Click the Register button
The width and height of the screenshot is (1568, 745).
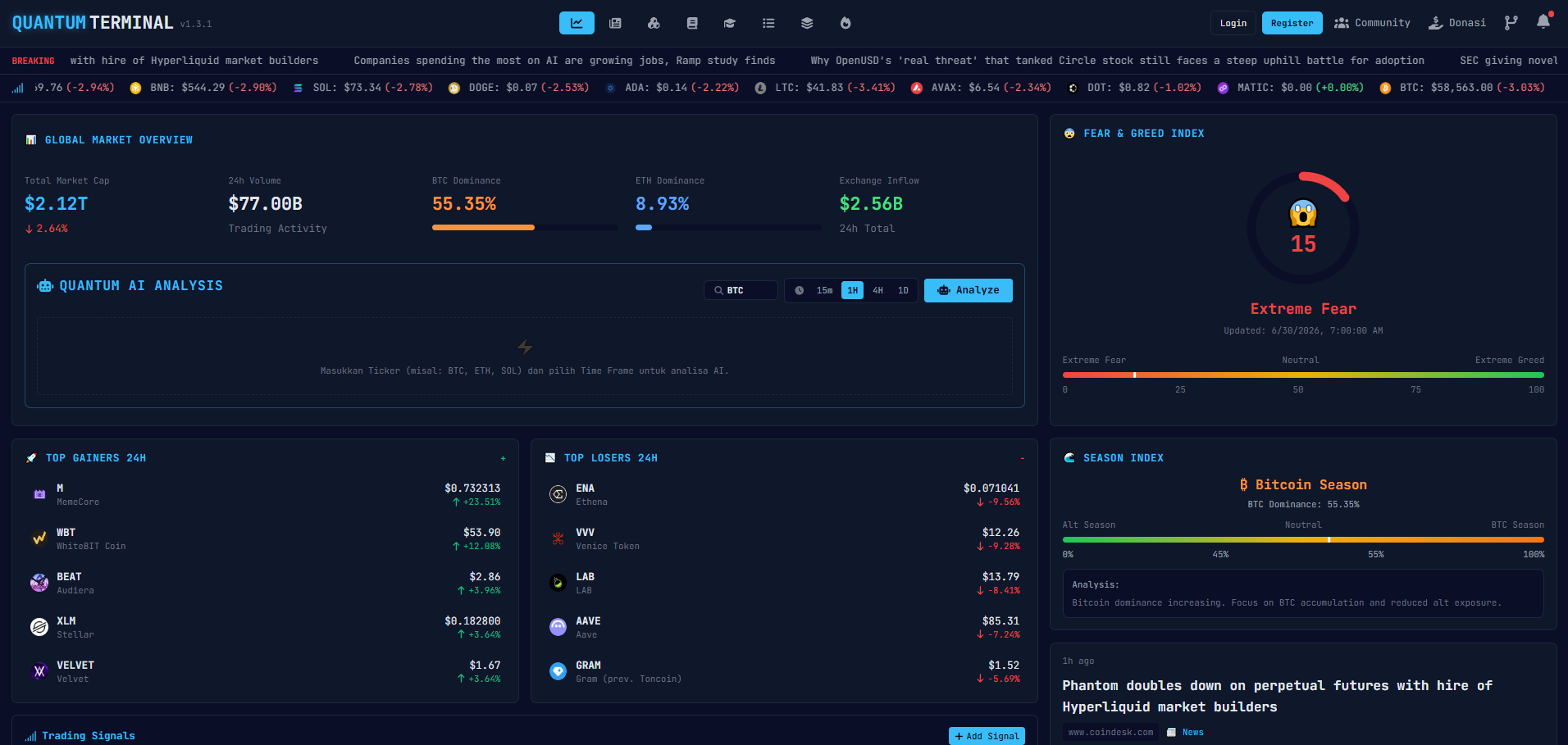pos(1292,23)
